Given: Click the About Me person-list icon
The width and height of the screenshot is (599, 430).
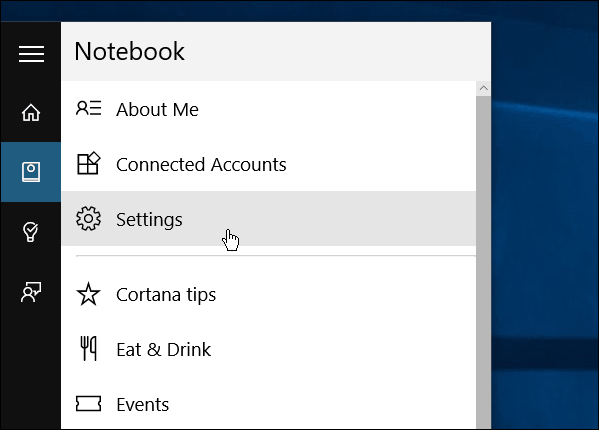Looking at the screenshot, I should (89, 108).
